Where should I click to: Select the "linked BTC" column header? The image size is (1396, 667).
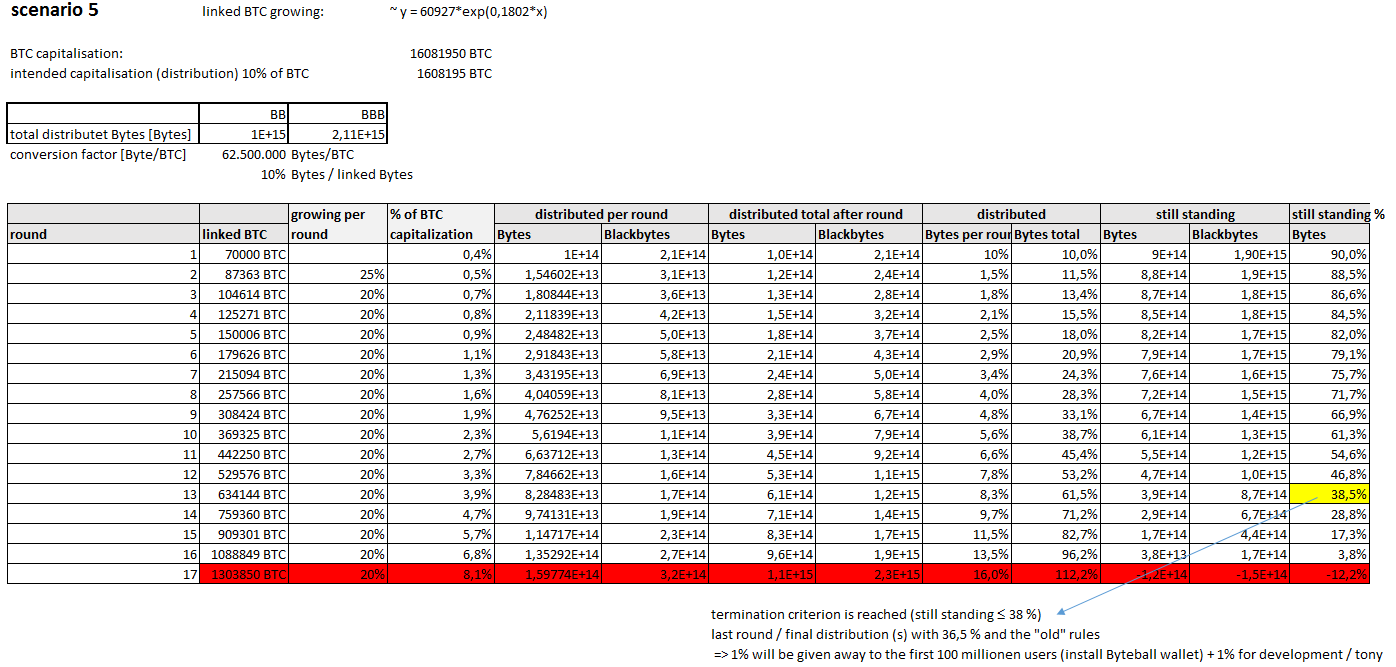tap(244, 234)
